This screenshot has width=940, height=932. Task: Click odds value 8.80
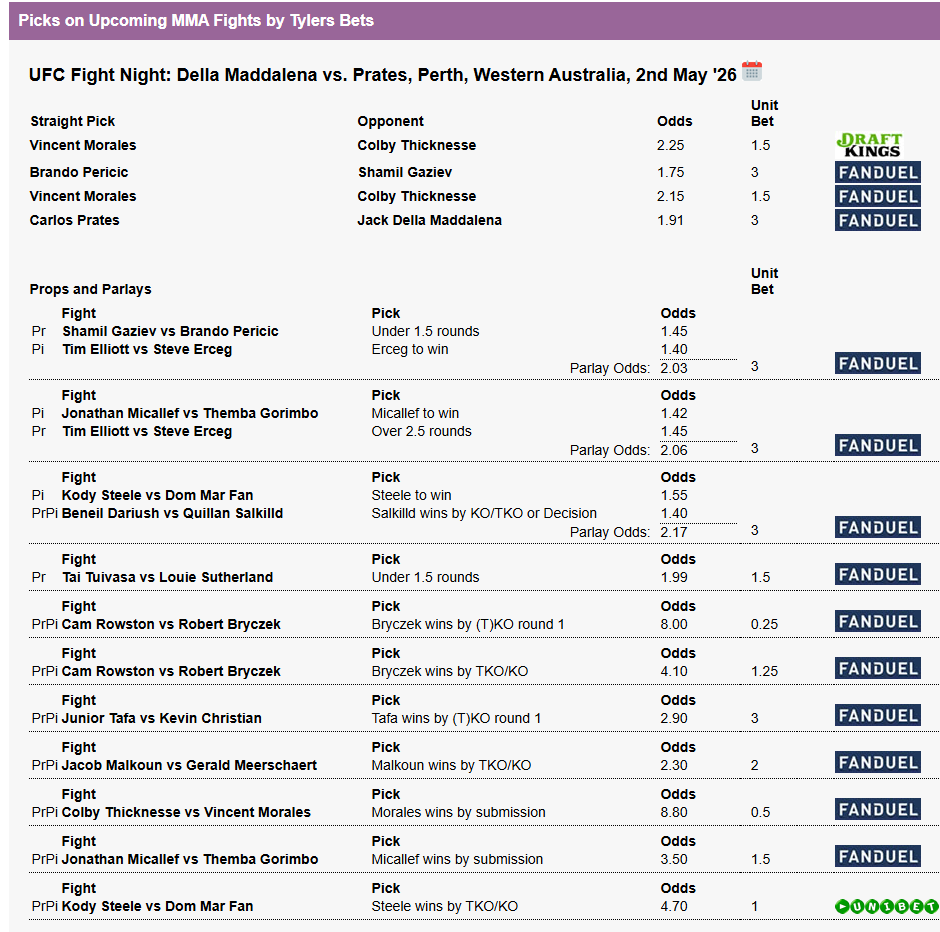point(674,812)
